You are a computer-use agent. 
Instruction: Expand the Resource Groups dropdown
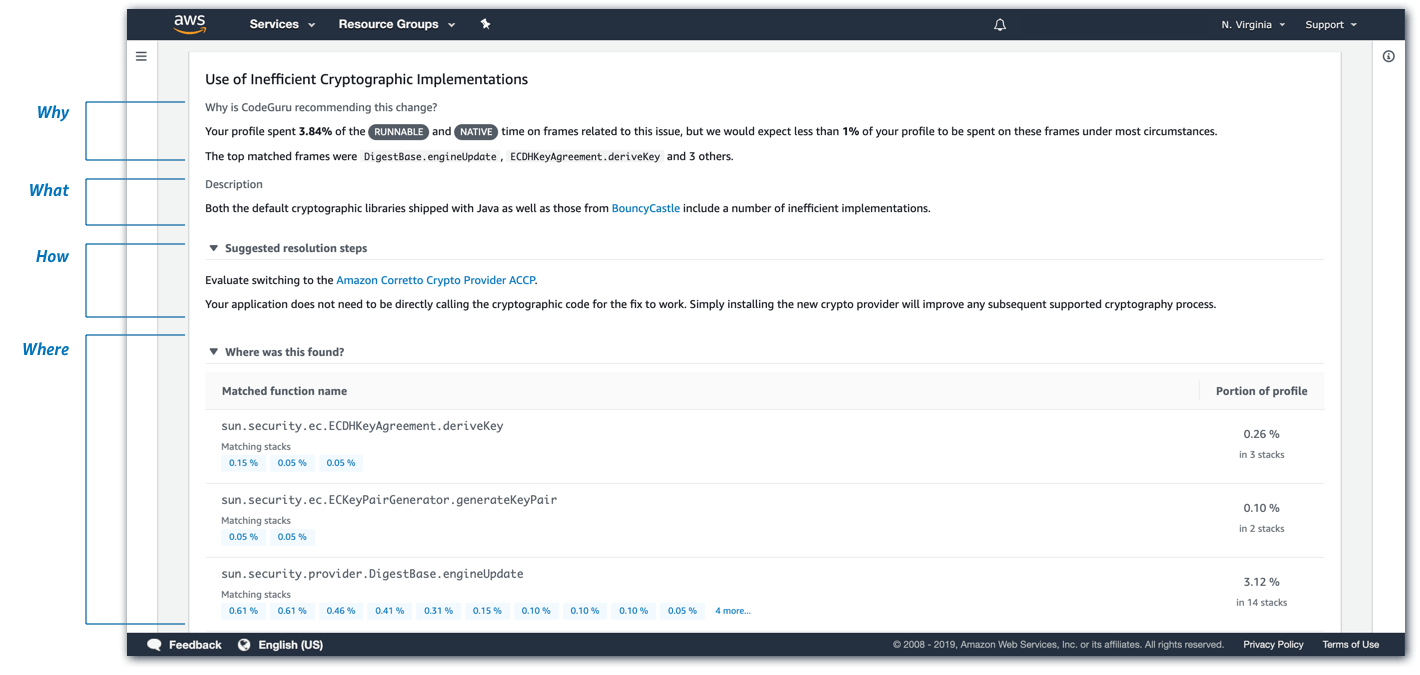(x=396, y=23)
